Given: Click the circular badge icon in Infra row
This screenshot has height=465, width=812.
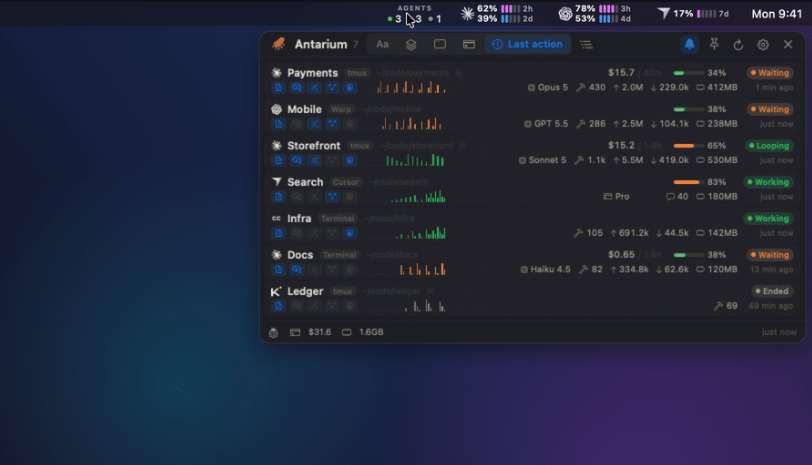Looking at the screenshot, I should [350, 233].
